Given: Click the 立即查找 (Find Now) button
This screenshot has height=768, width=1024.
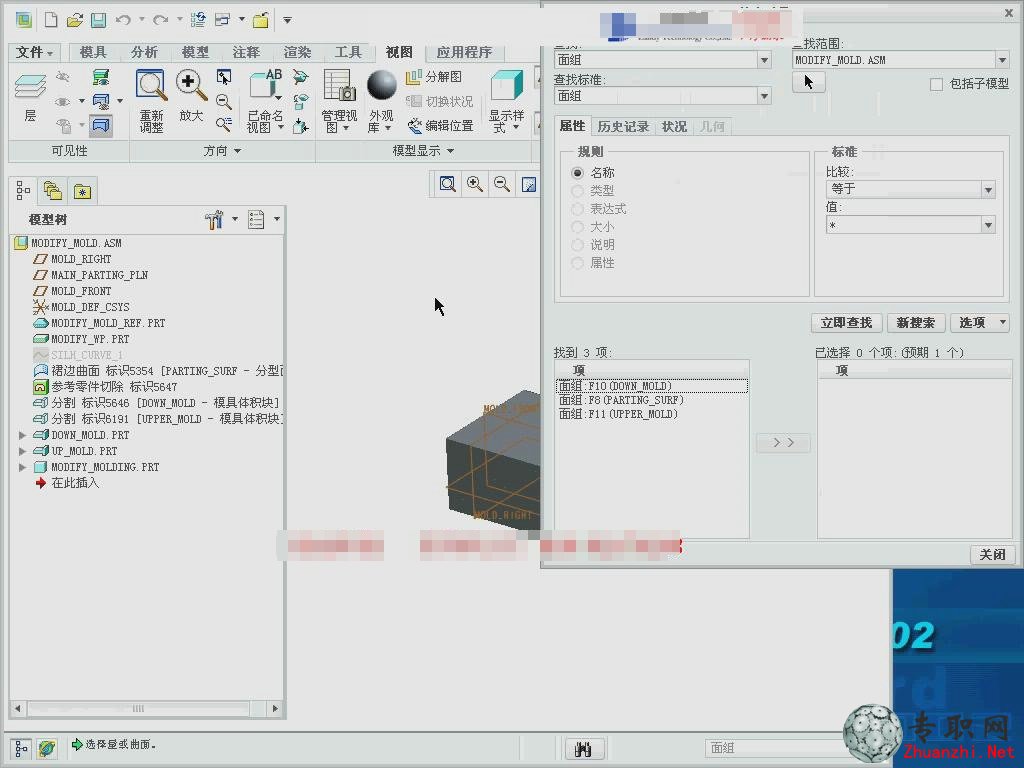Looking at the screenshot, I should click(x=846, y=323).
